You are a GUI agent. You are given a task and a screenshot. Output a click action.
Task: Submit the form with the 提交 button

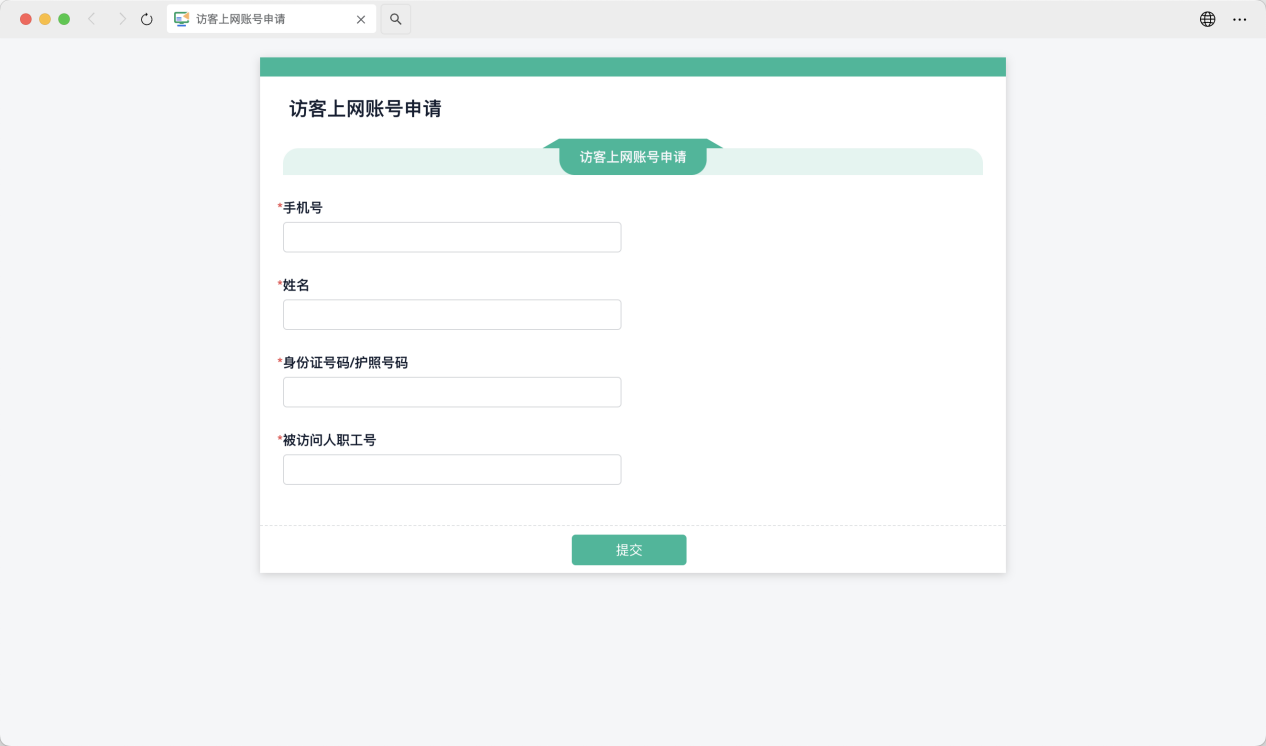[x=628, y=549]
